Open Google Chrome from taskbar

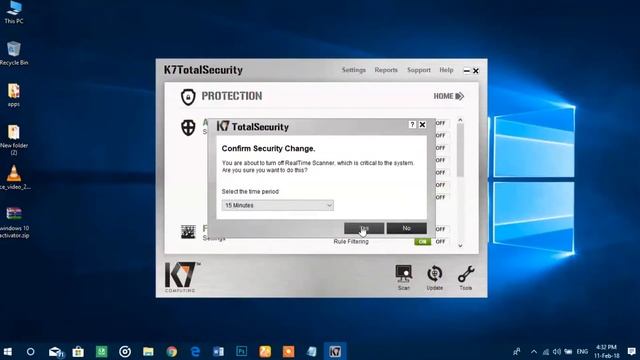[x=172, y=351]
